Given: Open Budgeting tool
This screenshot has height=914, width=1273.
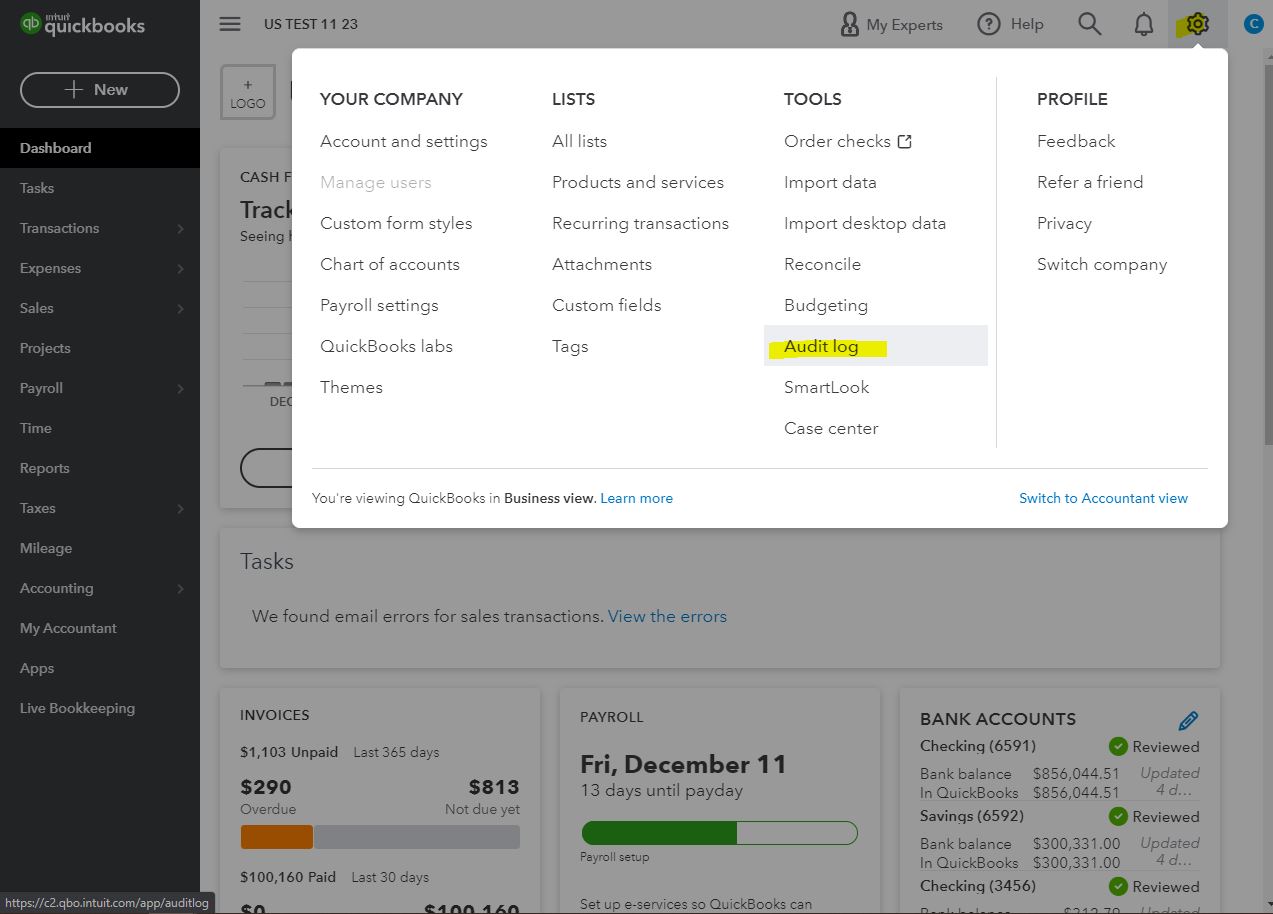Looking at the screenshot, I should [x=826, y=306].
